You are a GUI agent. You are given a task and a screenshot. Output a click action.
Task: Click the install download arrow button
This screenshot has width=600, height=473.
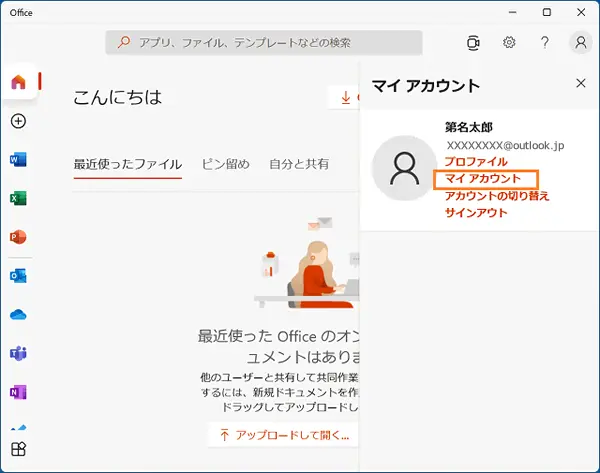pos(344,97)
